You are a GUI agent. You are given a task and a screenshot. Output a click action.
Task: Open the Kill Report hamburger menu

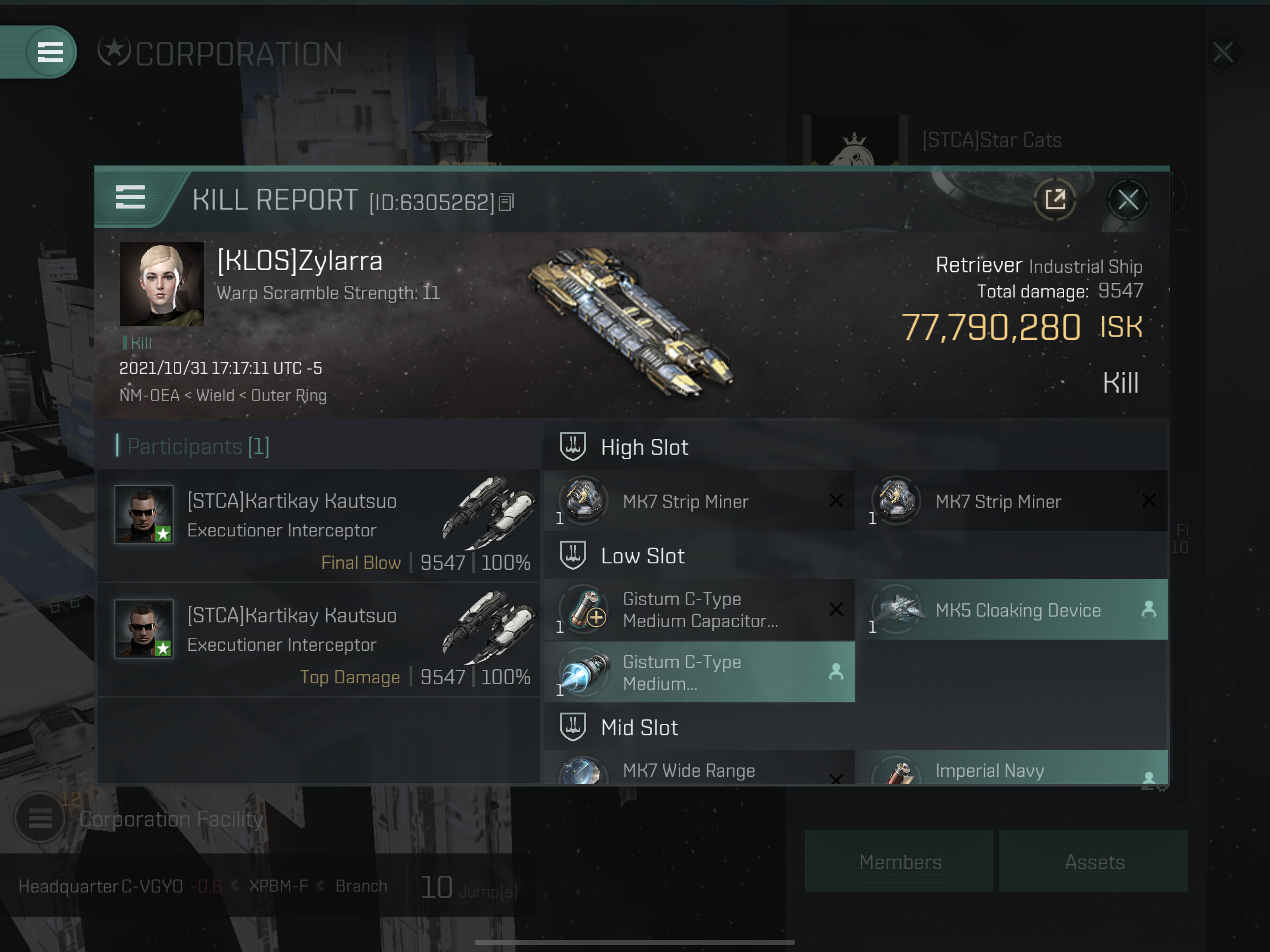click(130, 198)
